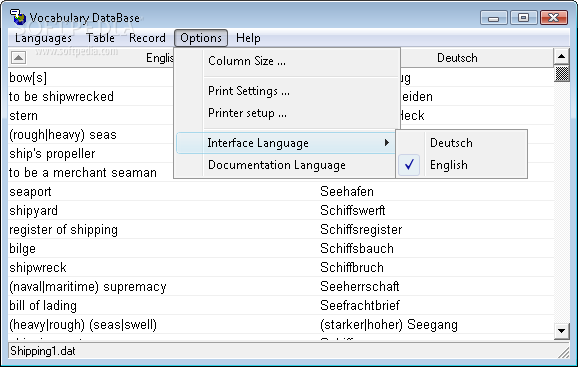The width and height of the screenshot is (578, 367).
Task: Open the Languages menu
Action: click(x=43, y=38)
